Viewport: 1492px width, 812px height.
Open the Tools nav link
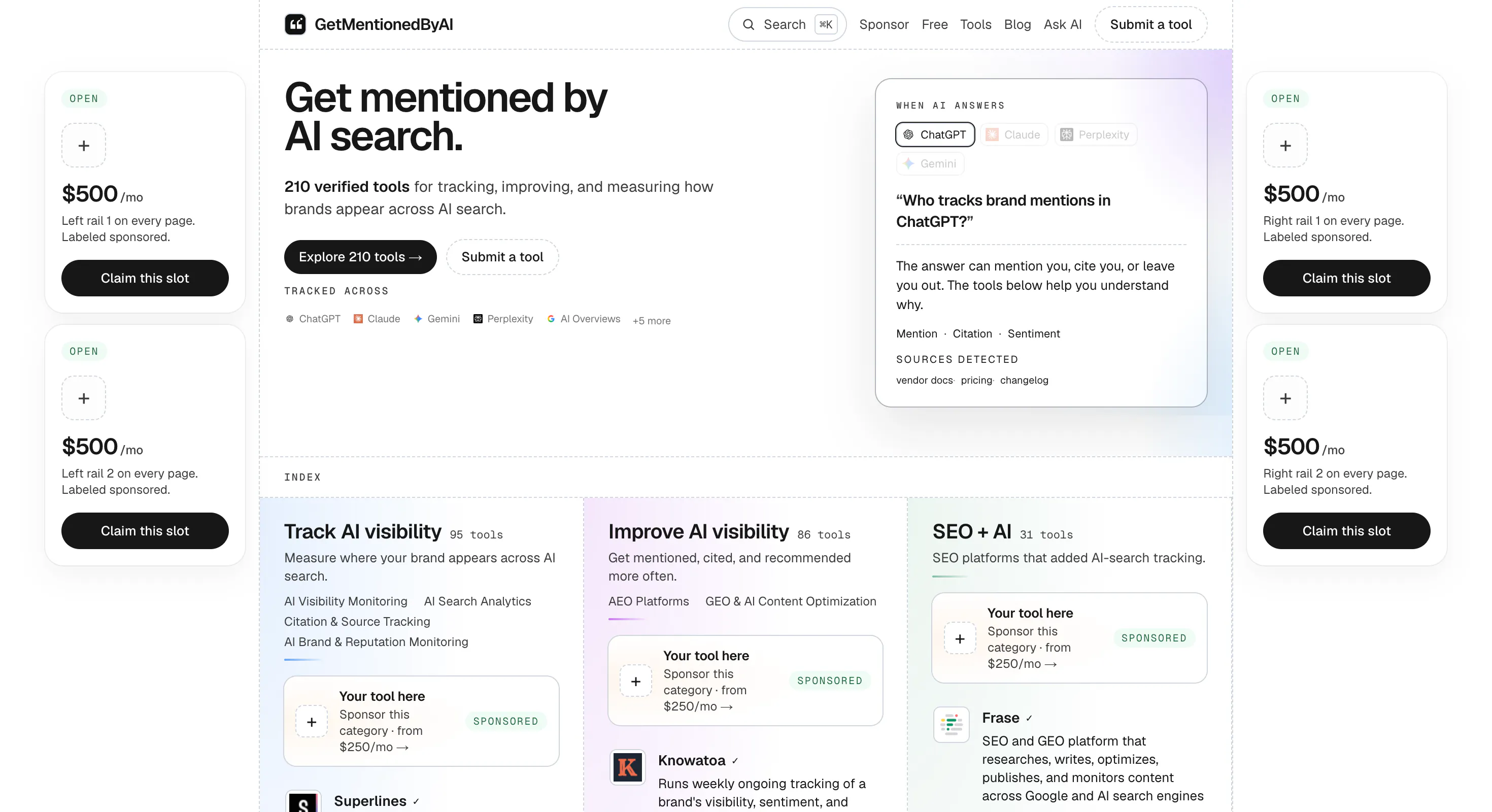[975, 24]
